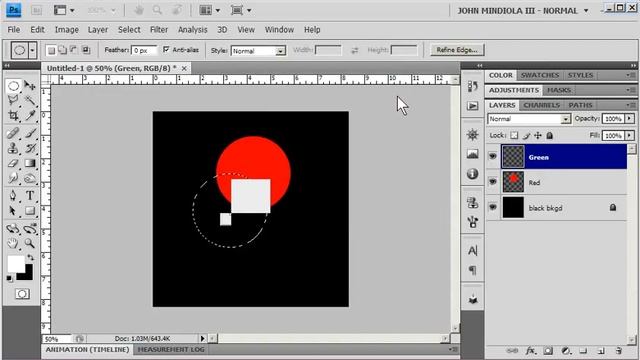Click the foreground color swatch
The width and height of the screenshot is (640, 360).
click(x=15, y=264)
